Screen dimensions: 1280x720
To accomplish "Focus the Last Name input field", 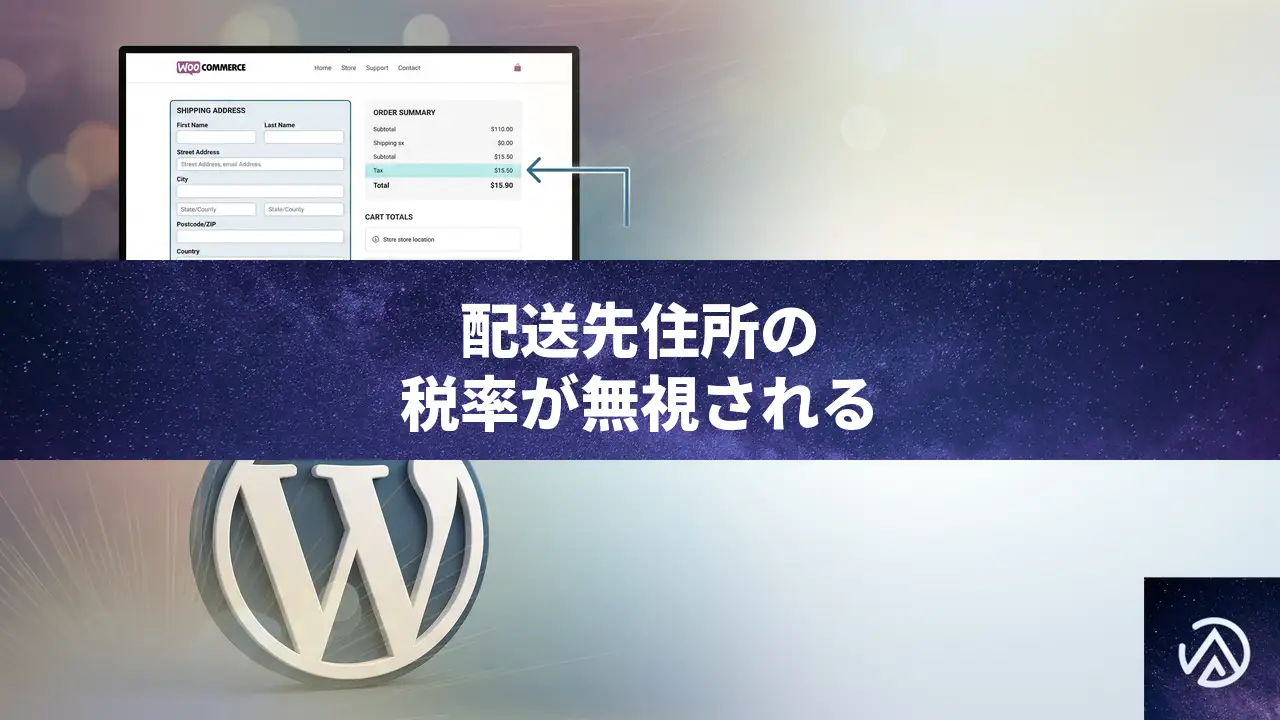I will (x=304, y=137).
